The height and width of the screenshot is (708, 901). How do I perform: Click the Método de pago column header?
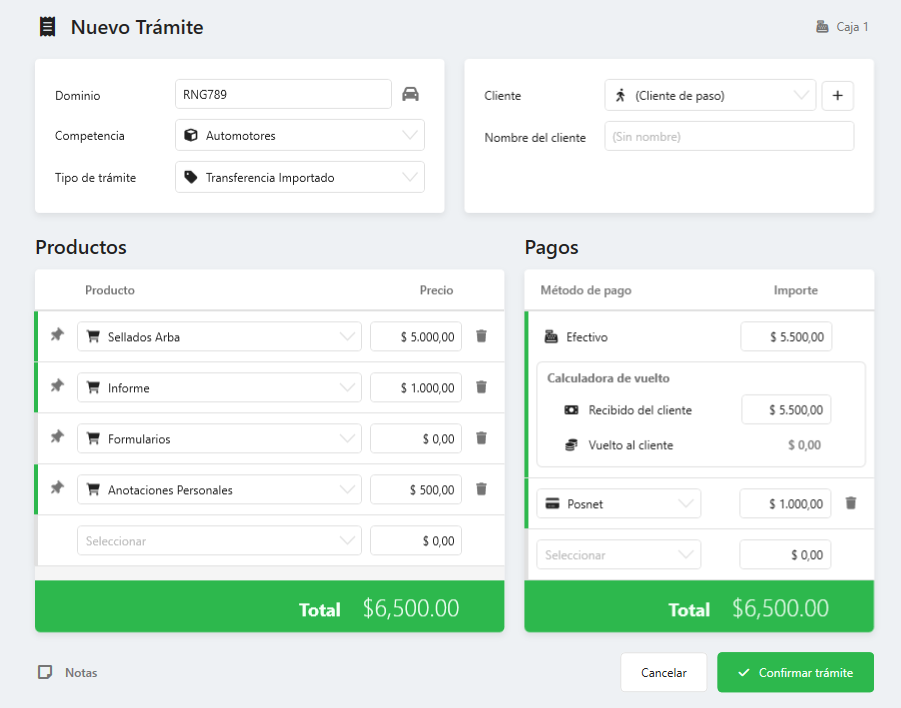[x=586, y=290]
